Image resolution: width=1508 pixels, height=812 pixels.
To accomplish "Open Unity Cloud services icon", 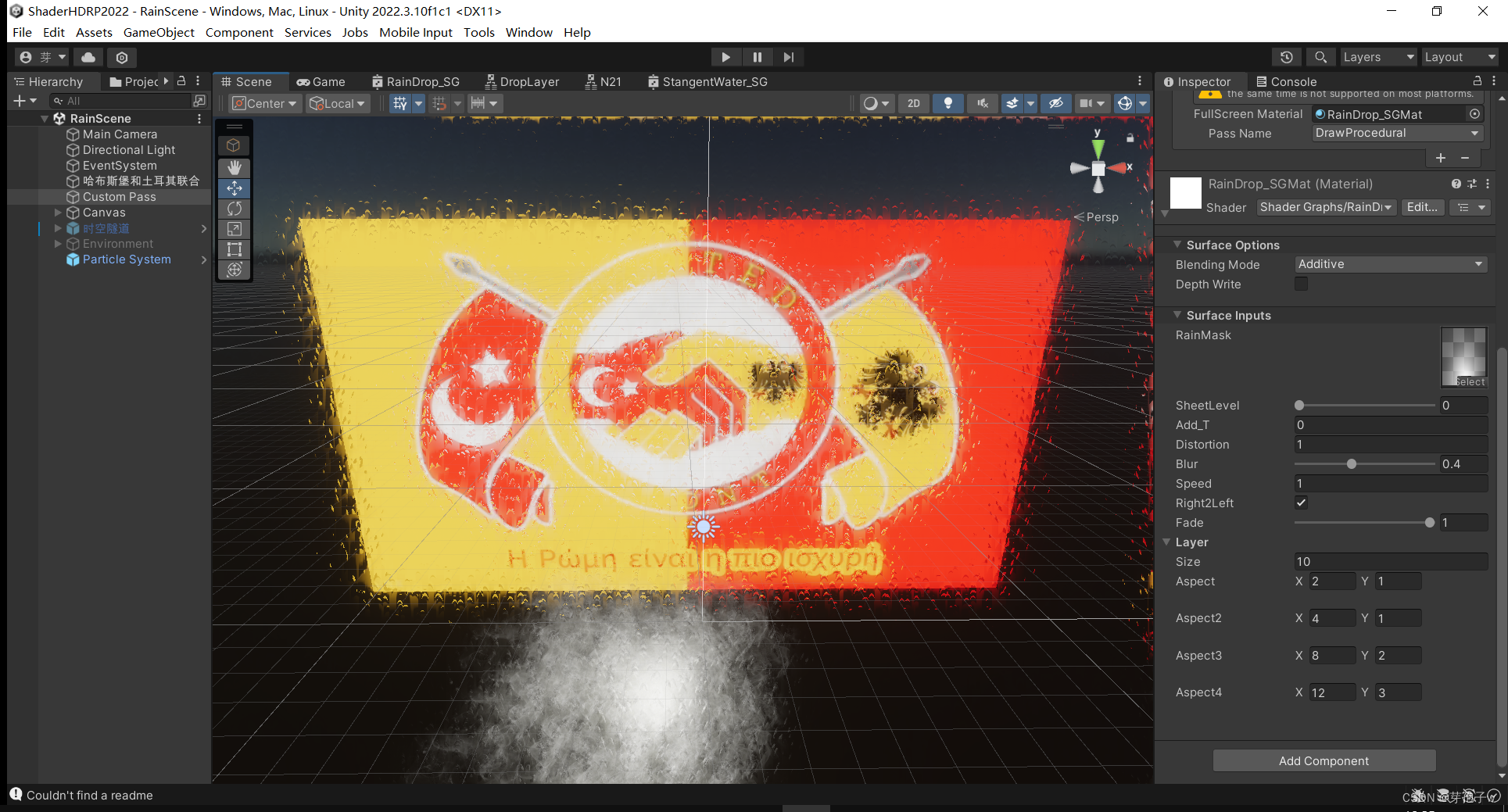I will pos(88,57).
